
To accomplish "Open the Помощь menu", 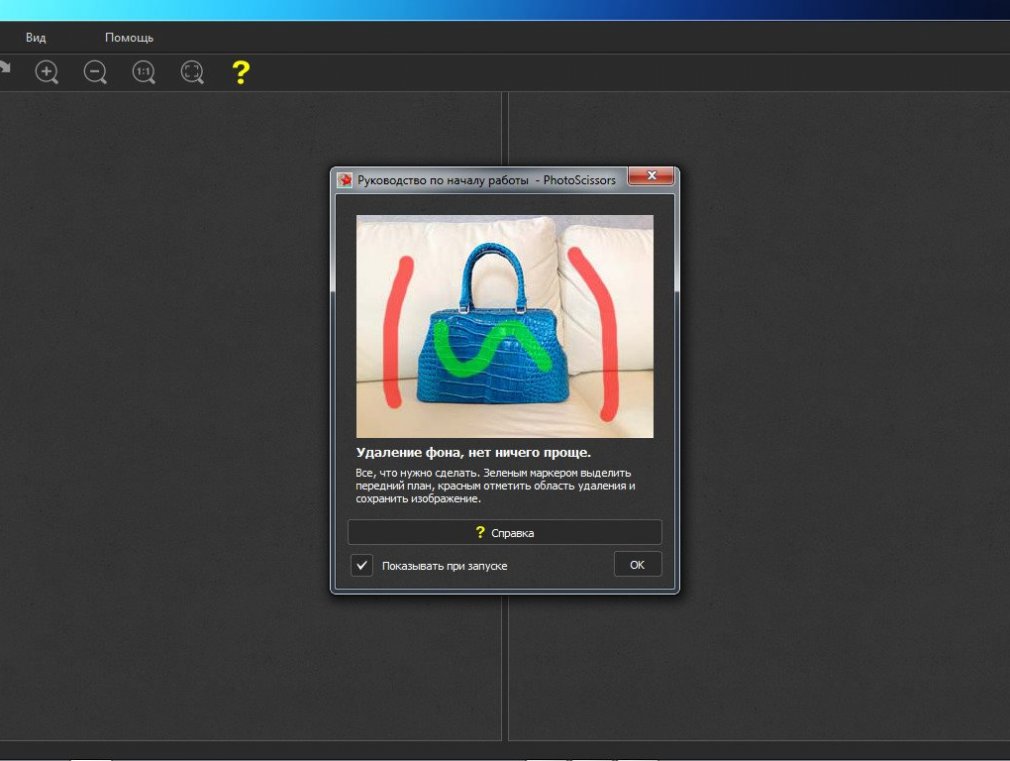I will click(129, 37).
